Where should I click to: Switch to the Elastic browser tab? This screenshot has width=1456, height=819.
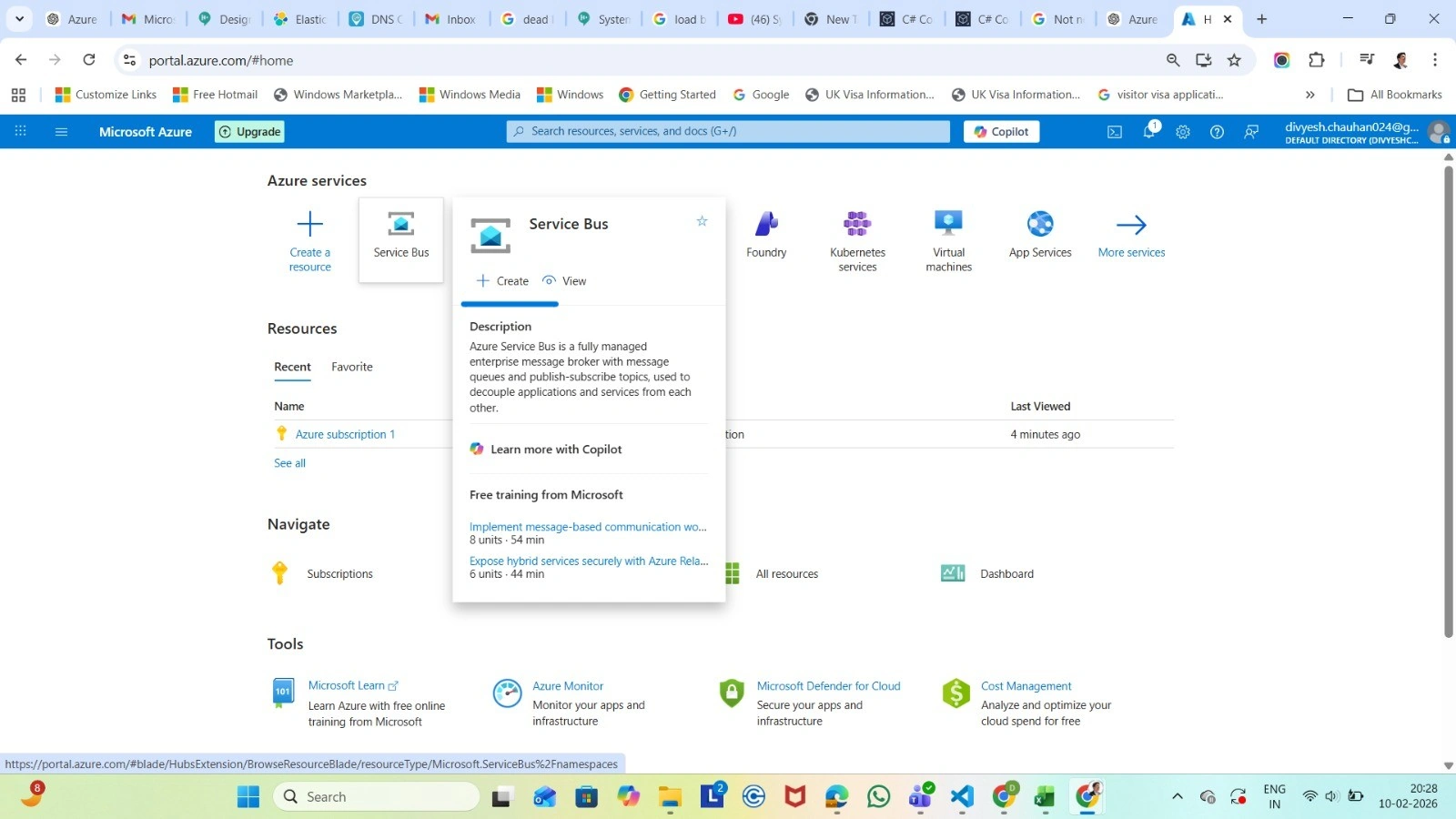click(301, 19)
